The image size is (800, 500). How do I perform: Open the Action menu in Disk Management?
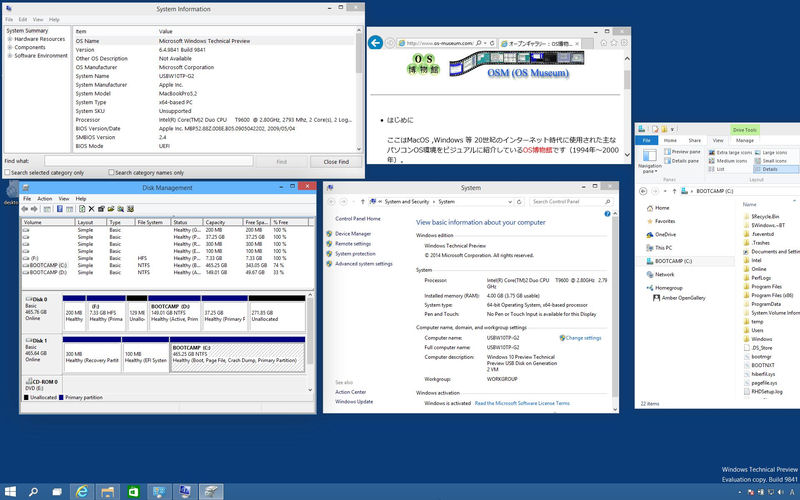point(44,198)
